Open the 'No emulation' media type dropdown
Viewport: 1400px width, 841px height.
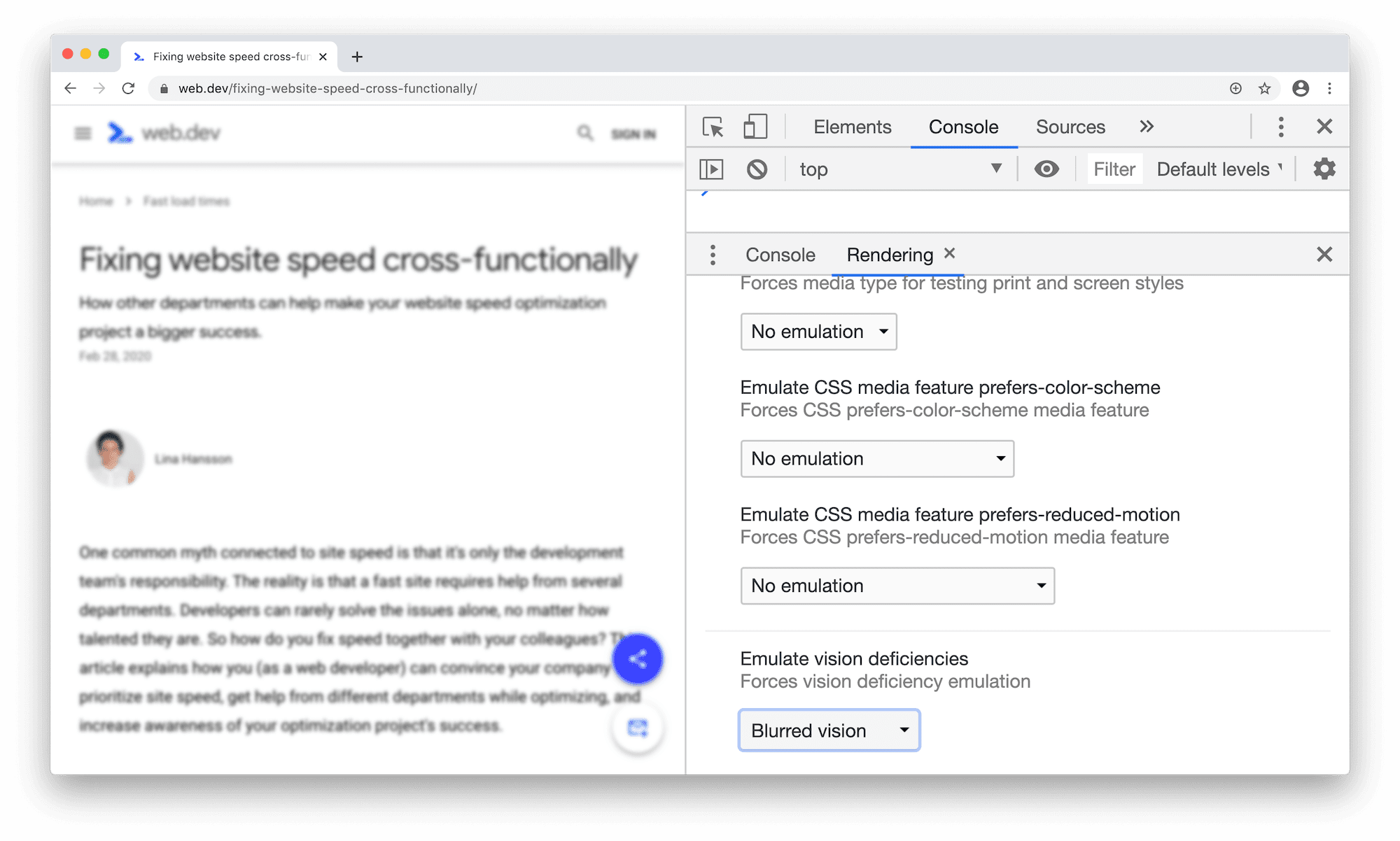coord(818,331)
